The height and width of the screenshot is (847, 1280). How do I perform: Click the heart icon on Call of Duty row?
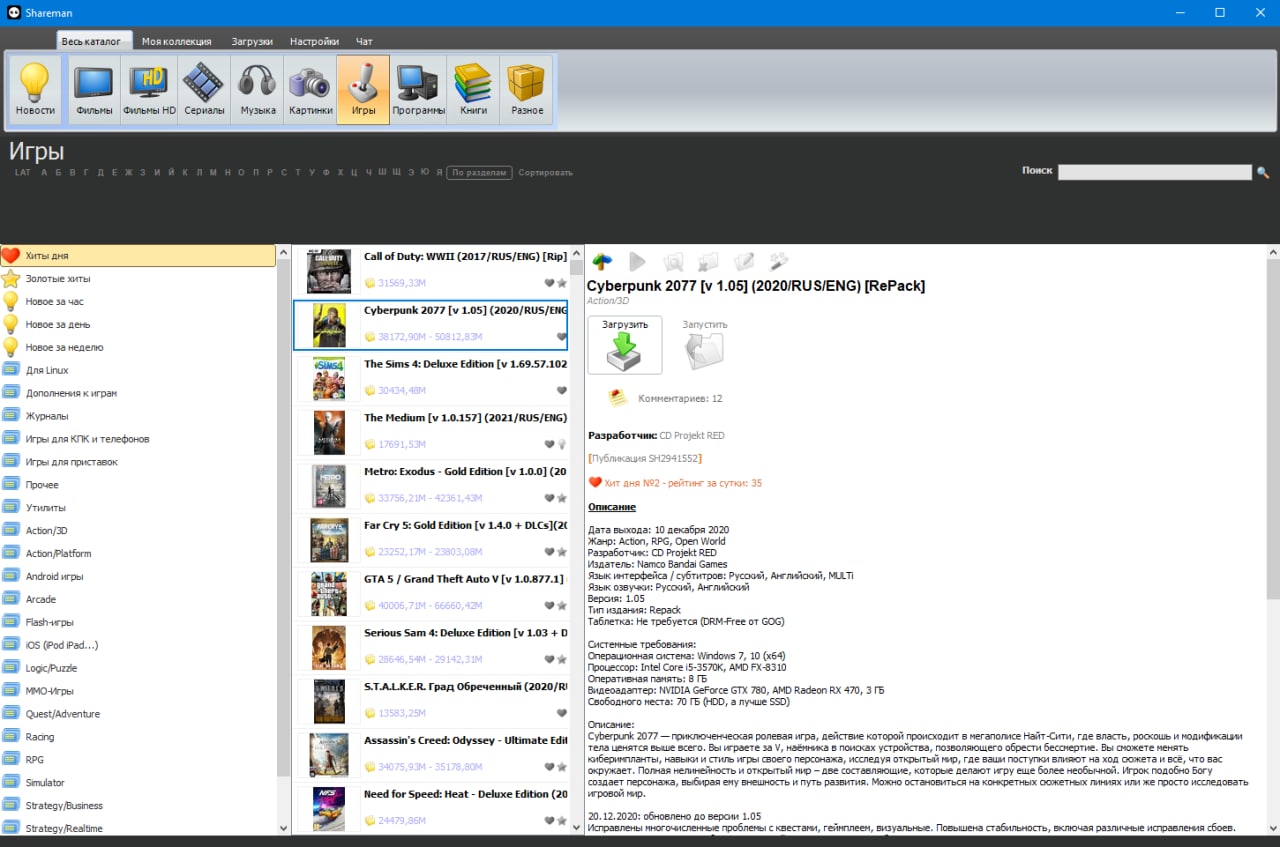coord(550,283)
